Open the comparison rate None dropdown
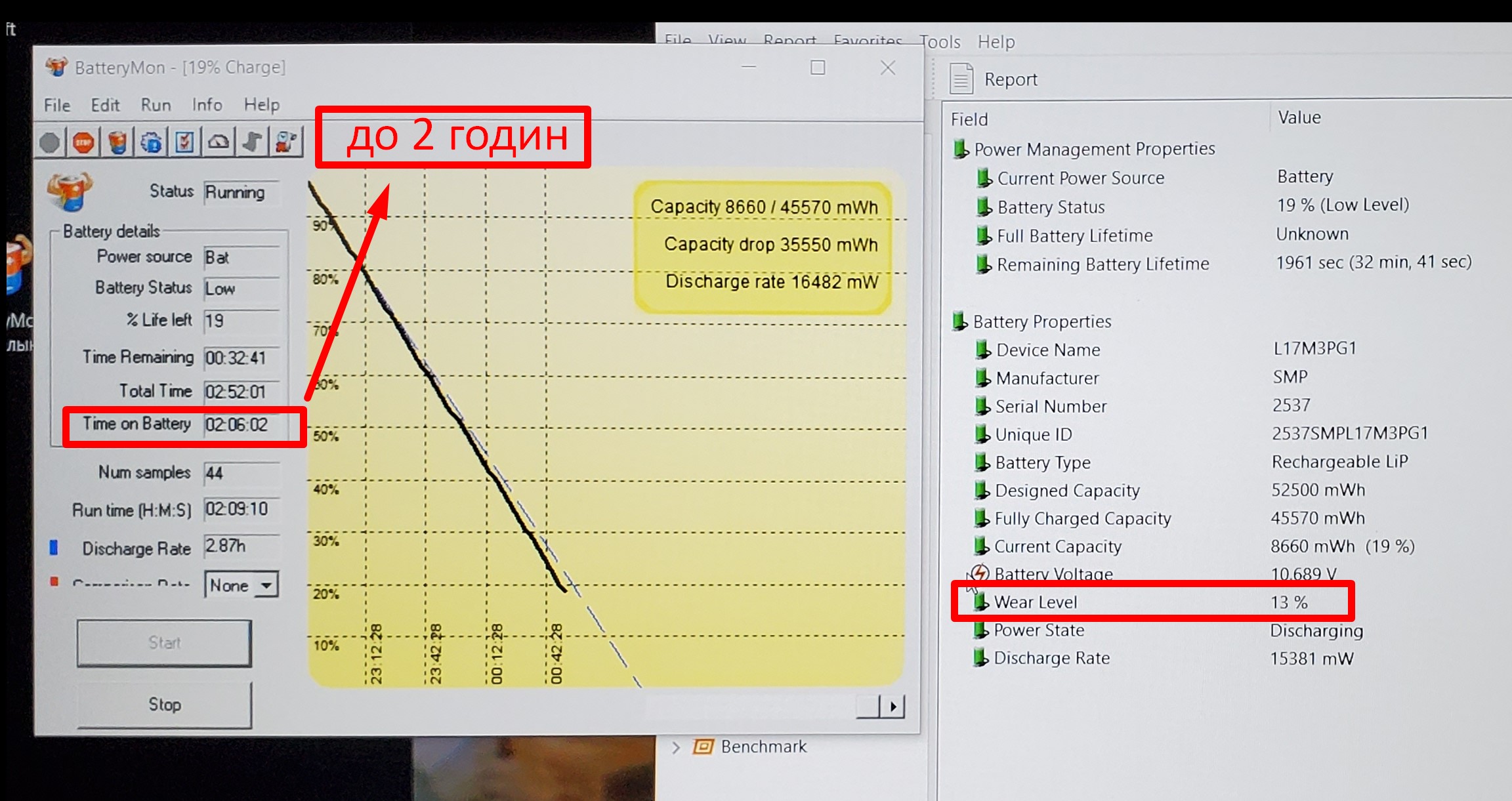Viewport: 1512px width, 801px height. [x=266, y=585]
